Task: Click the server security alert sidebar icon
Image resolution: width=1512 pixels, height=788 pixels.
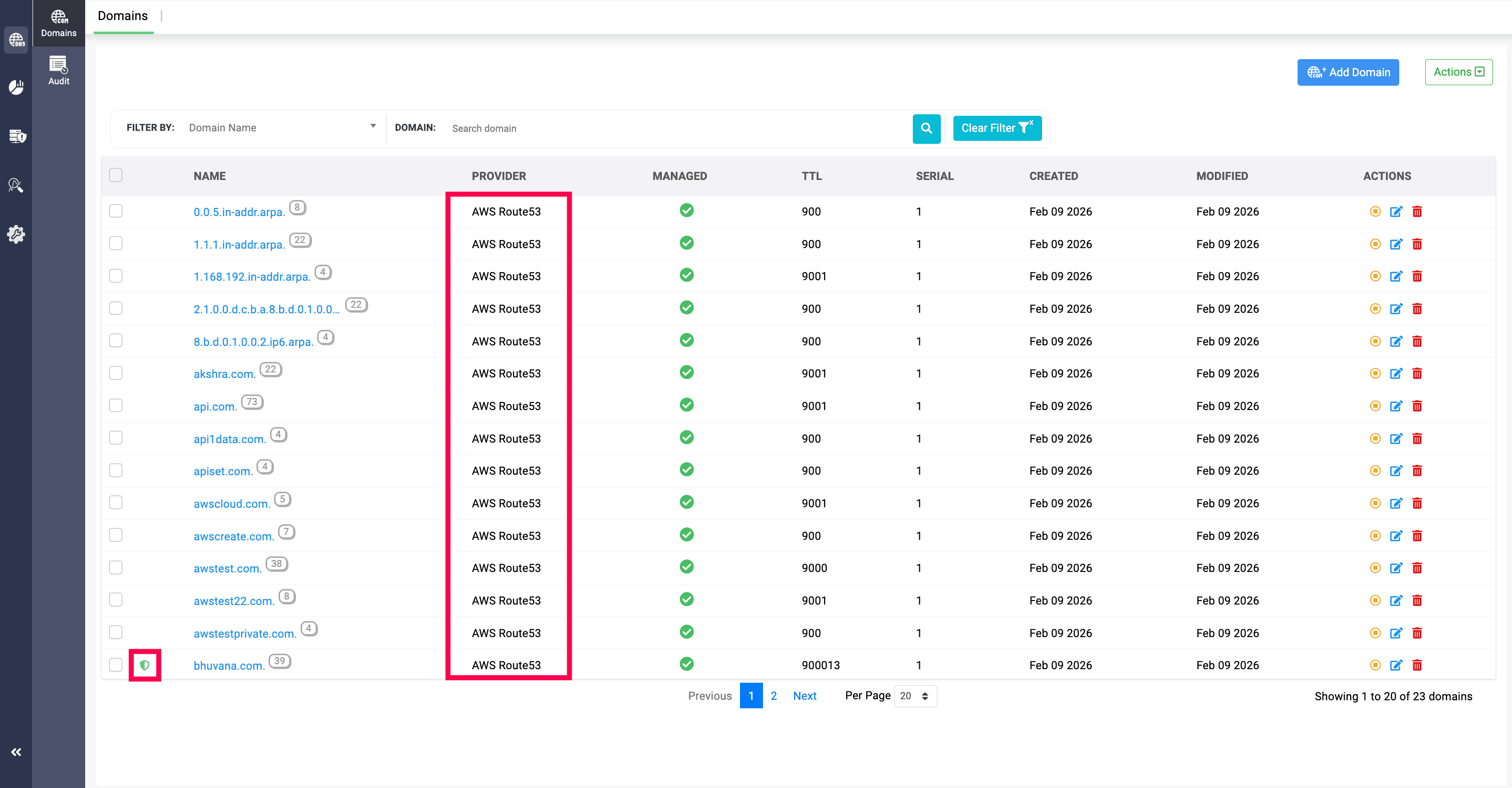Action: click(x=16, y=136)
